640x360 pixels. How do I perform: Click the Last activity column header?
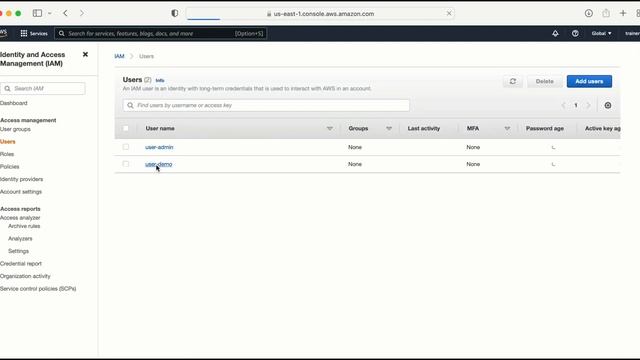click(x=424, y=128)
